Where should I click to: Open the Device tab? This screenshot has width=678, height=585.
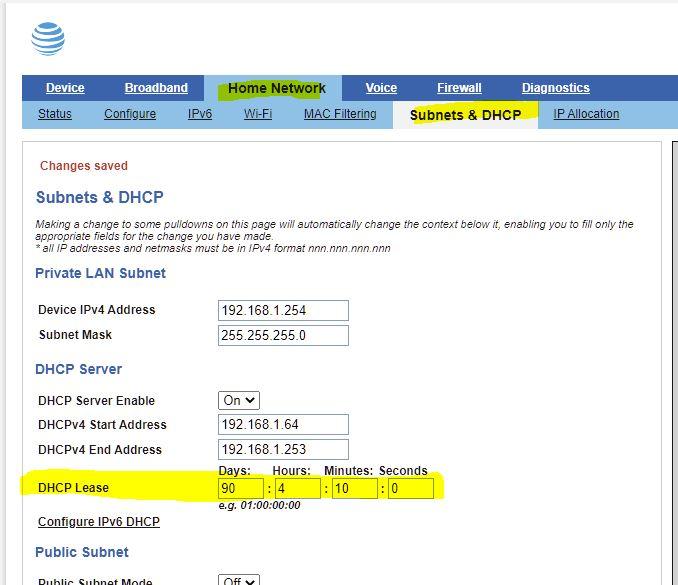[x=65, y=88]
